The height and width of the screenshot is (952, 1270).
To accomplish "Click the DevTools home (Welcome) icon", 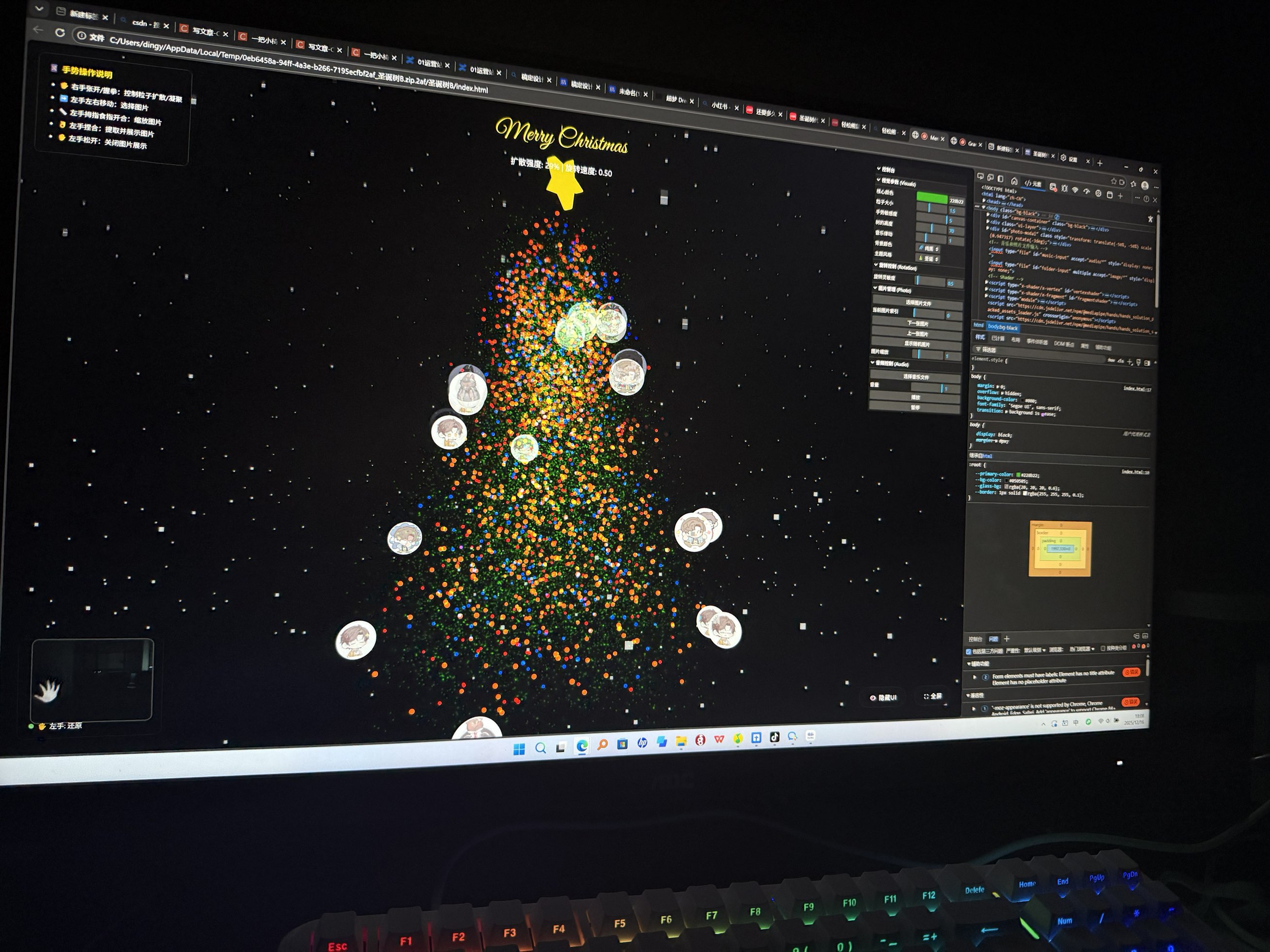I will tap(1015, 182).
